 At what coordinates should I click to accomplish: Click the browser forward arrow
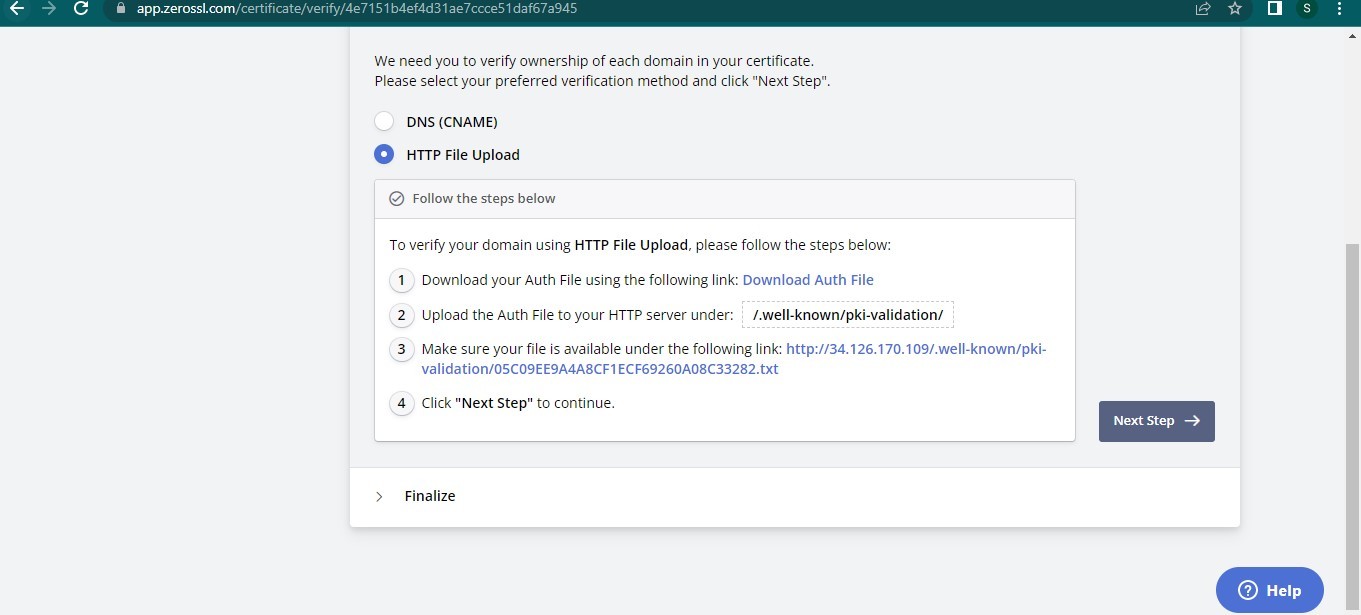tap(49, 8)
